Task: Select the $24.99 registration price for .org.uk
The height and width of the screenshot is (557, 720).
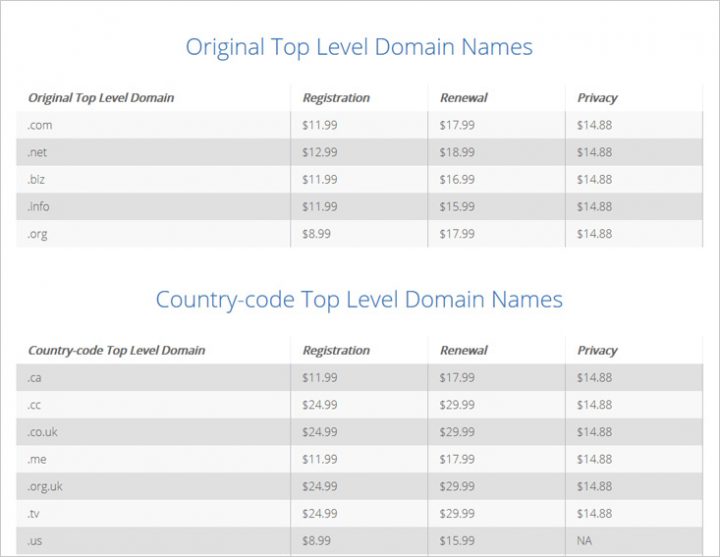Action: point(320,486)
